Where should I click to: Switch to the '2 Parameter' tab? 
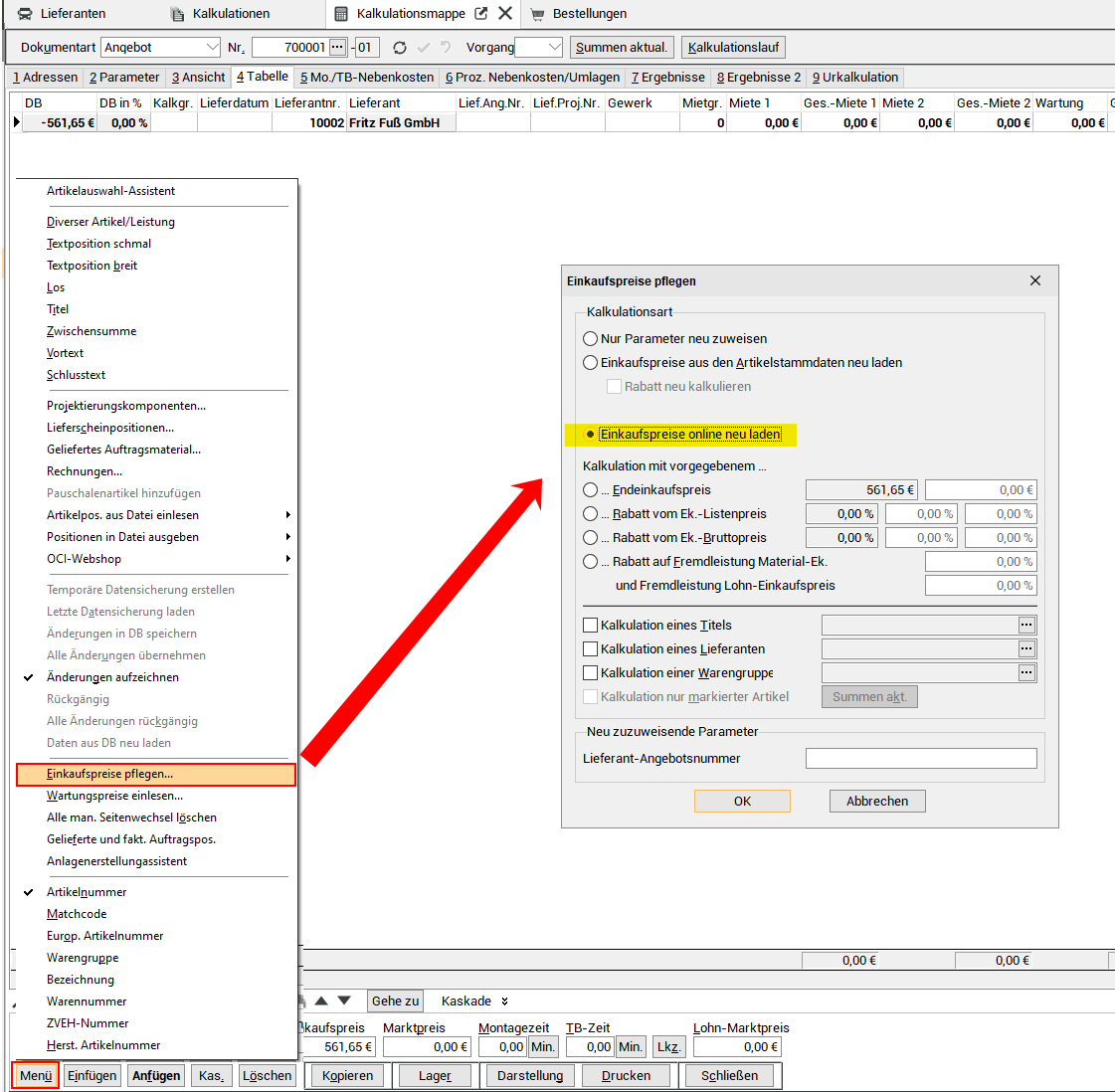[124, 77]
